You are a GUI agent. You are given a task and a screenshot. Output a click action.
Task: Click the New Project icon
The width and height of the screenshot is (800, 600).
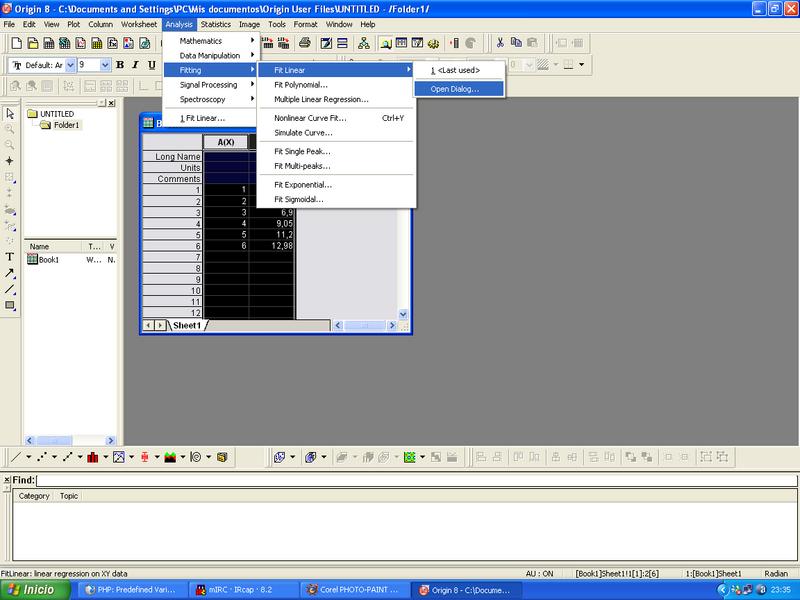[x=16, y=43]
